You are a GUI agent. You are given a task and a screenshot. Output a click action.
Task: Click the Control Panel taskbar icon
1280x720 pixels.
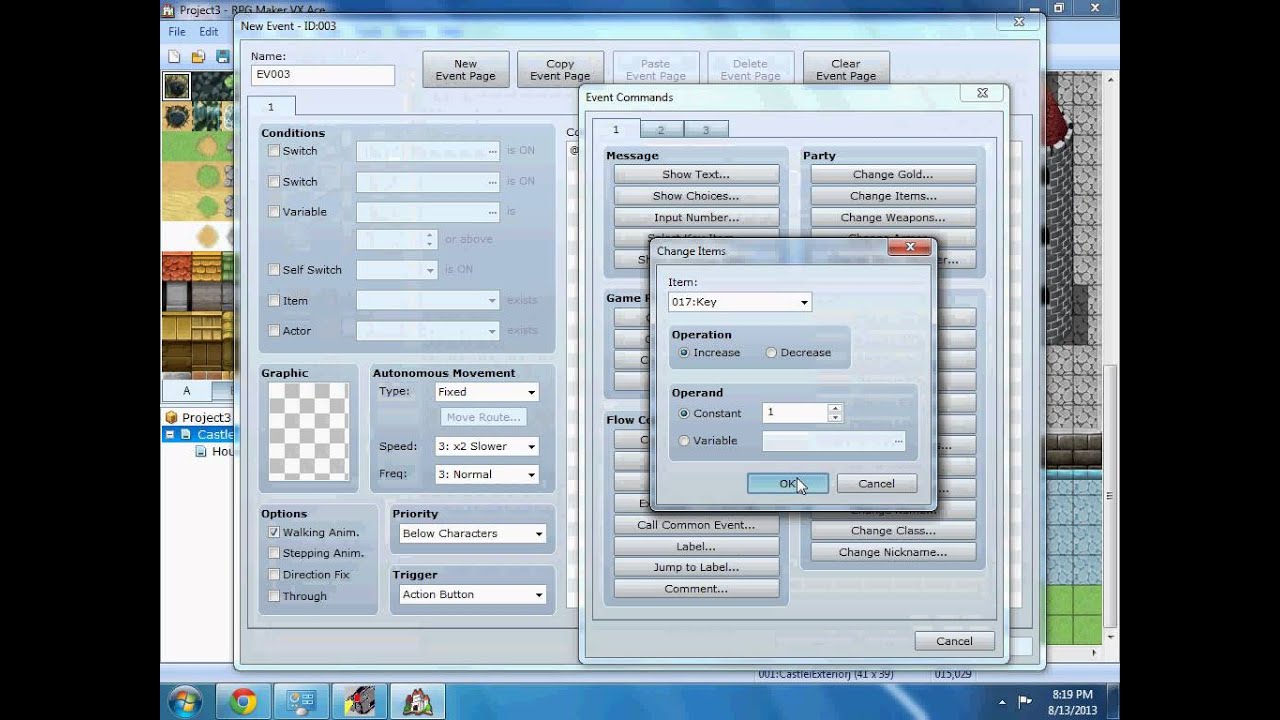(301, 702)
